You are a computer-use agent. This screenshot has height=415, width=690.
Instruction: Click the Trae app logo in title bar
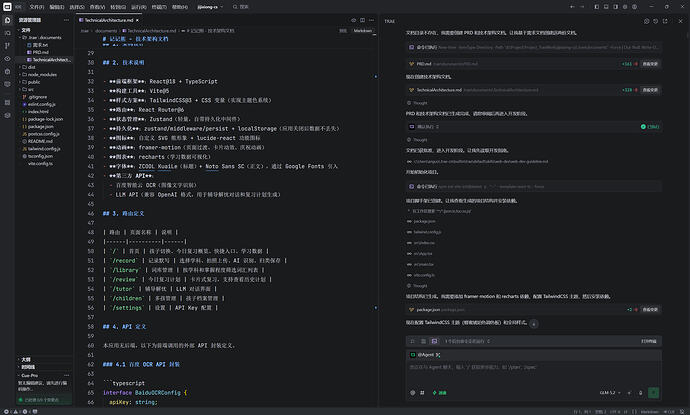click(x=7, y=7)
